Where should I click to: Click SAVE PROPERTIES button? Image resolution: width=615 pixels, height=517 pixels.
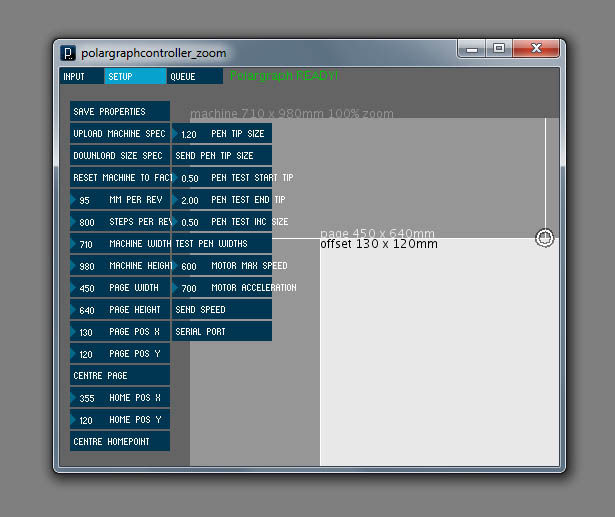[120, 111]
